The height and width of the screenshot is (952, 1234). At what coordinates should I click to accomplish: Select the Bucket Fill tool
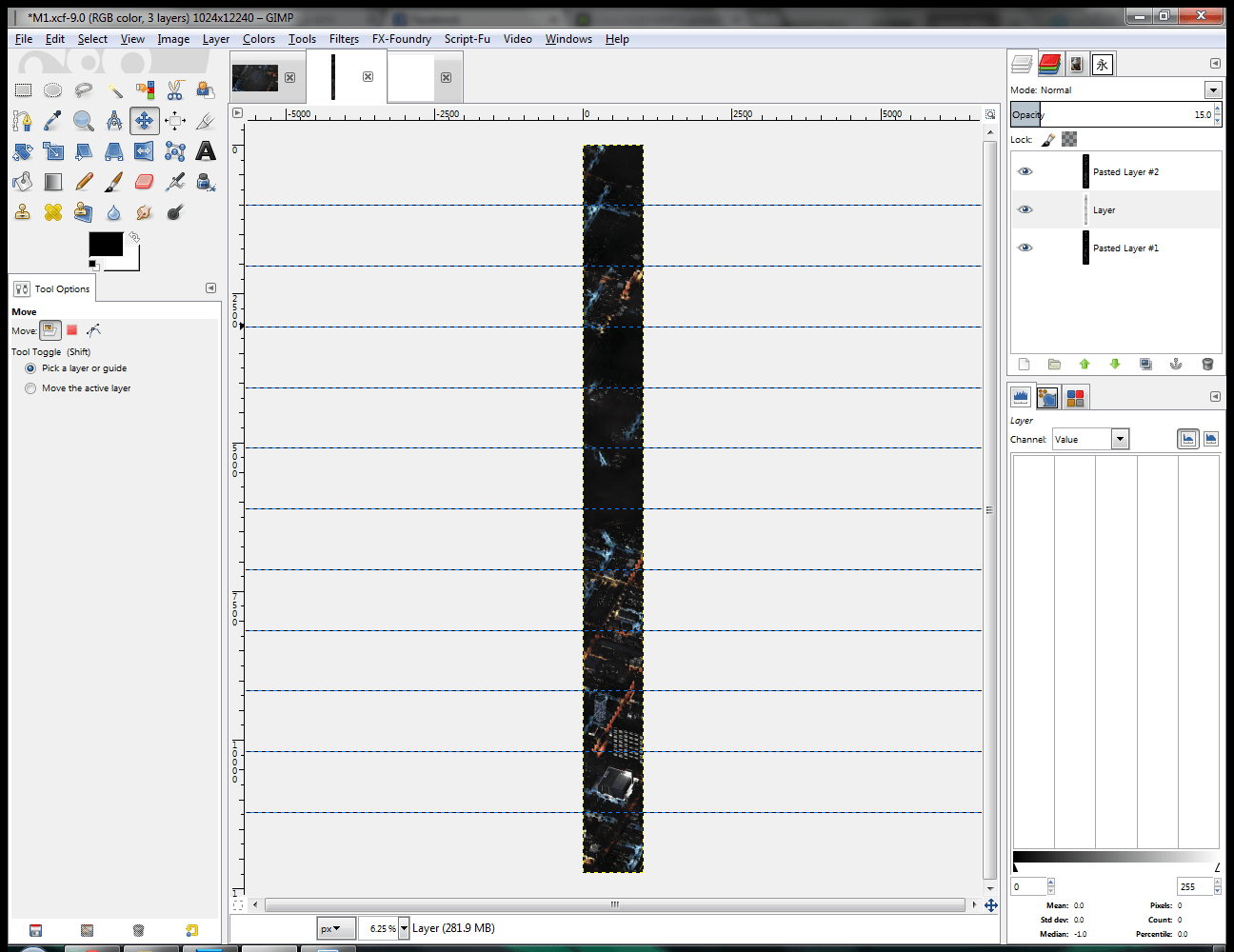[x=23, y=182]
